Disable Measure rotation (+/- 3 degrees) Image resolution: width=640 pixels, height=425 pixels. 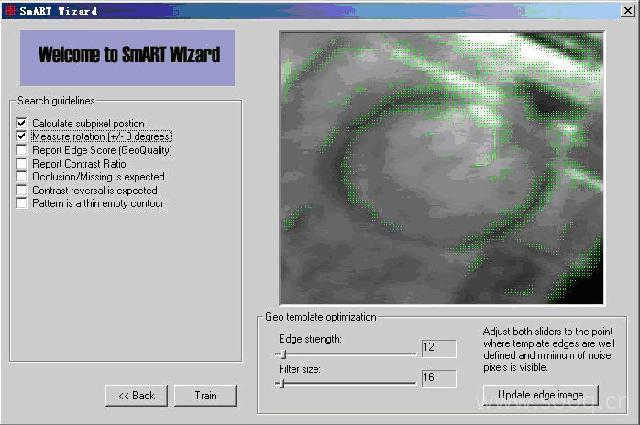point(22,136)
